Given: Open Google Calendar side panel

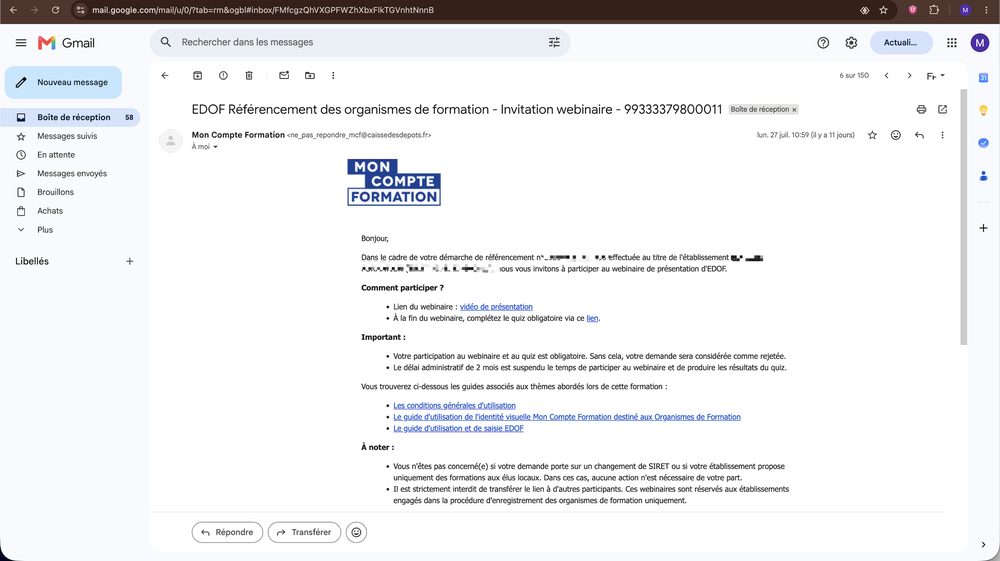Looking at the screenshot, I should click(x=983, y=77).
